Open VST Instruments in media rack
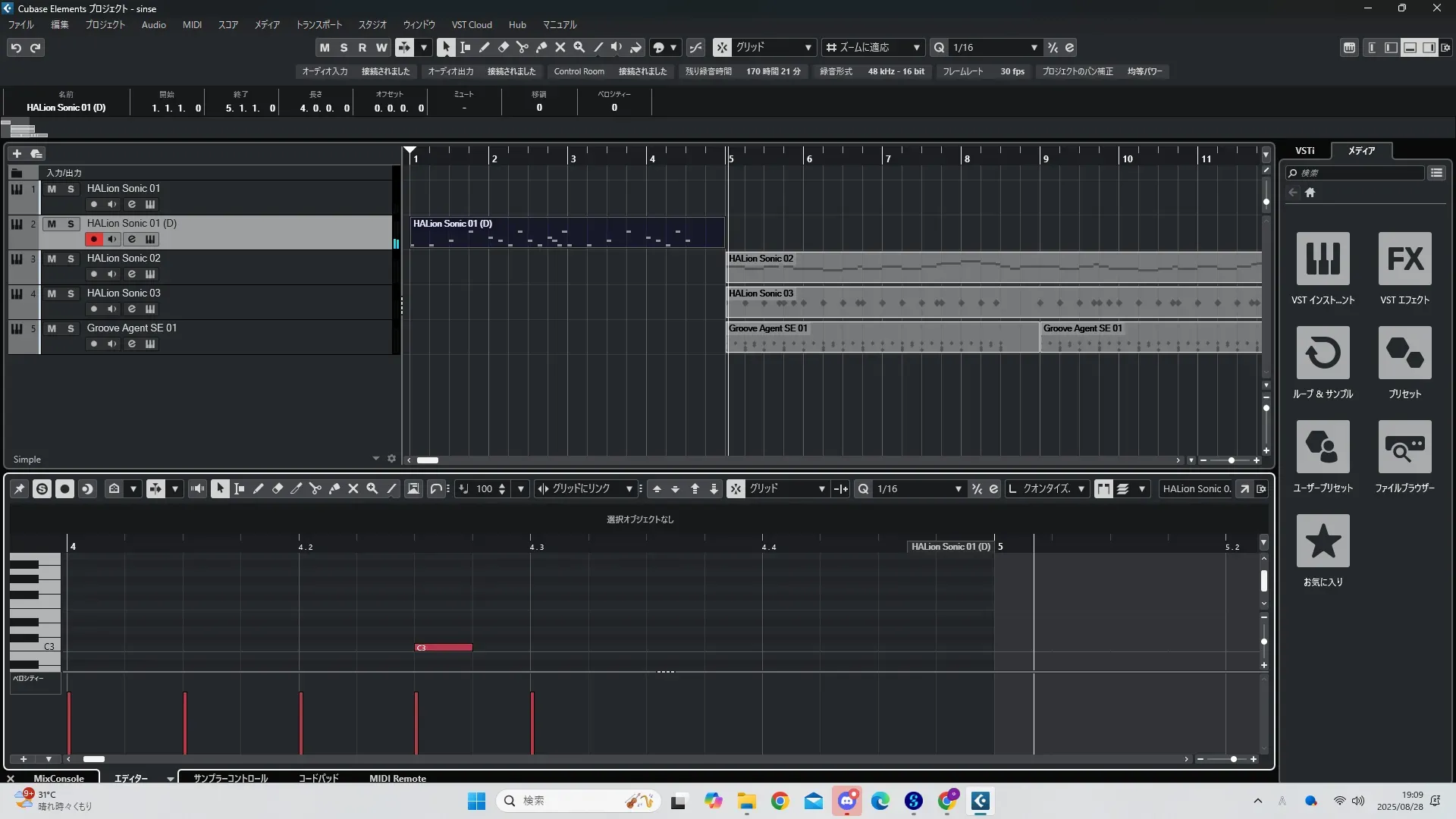 [x=1323, y=259]
